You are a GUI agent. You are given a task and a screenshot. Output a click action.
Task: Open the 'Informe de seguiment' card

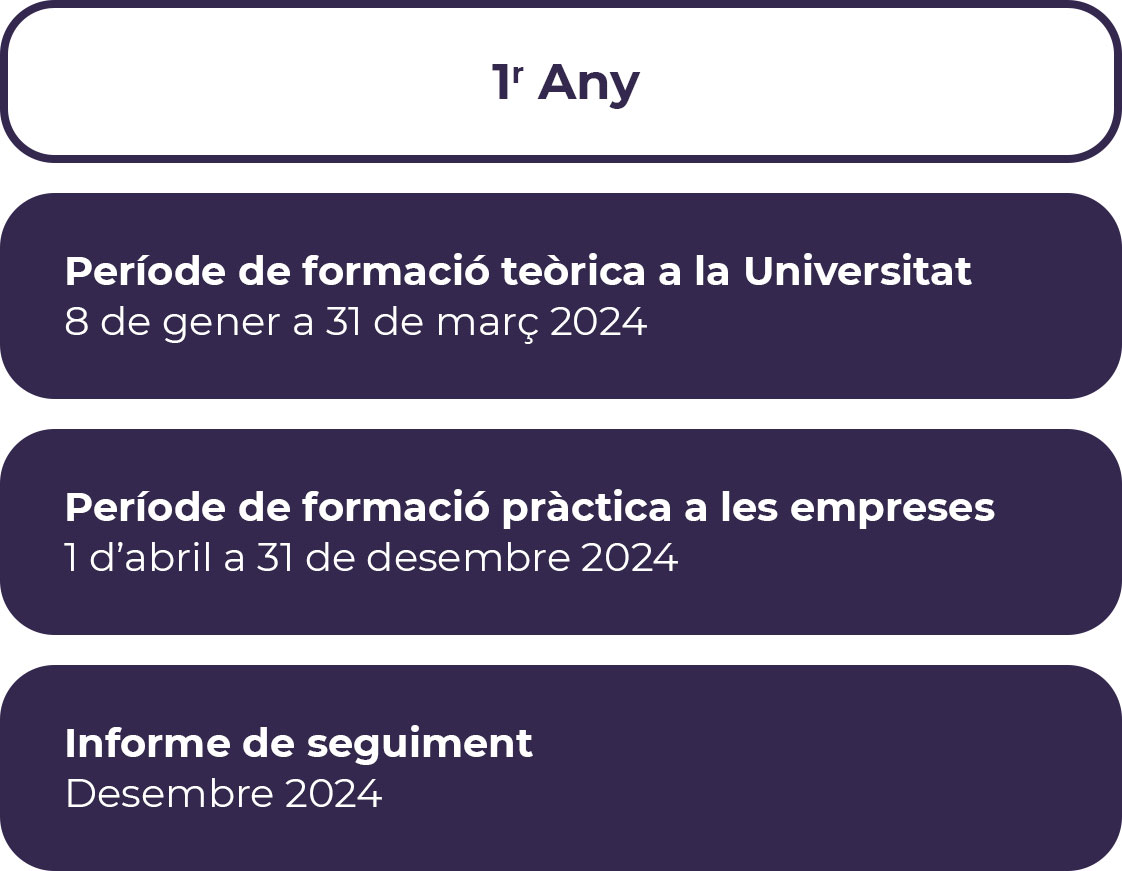[561, 768]
